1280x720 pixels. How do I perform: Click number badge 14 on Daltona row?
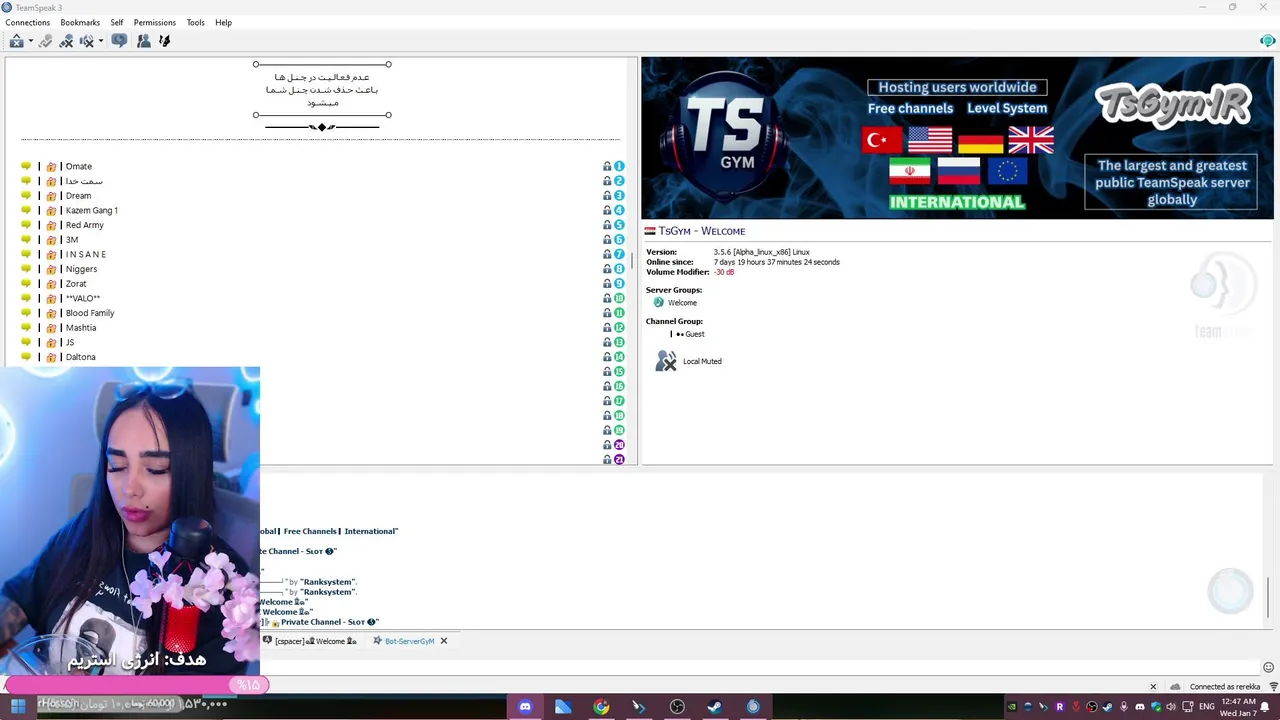619,357
